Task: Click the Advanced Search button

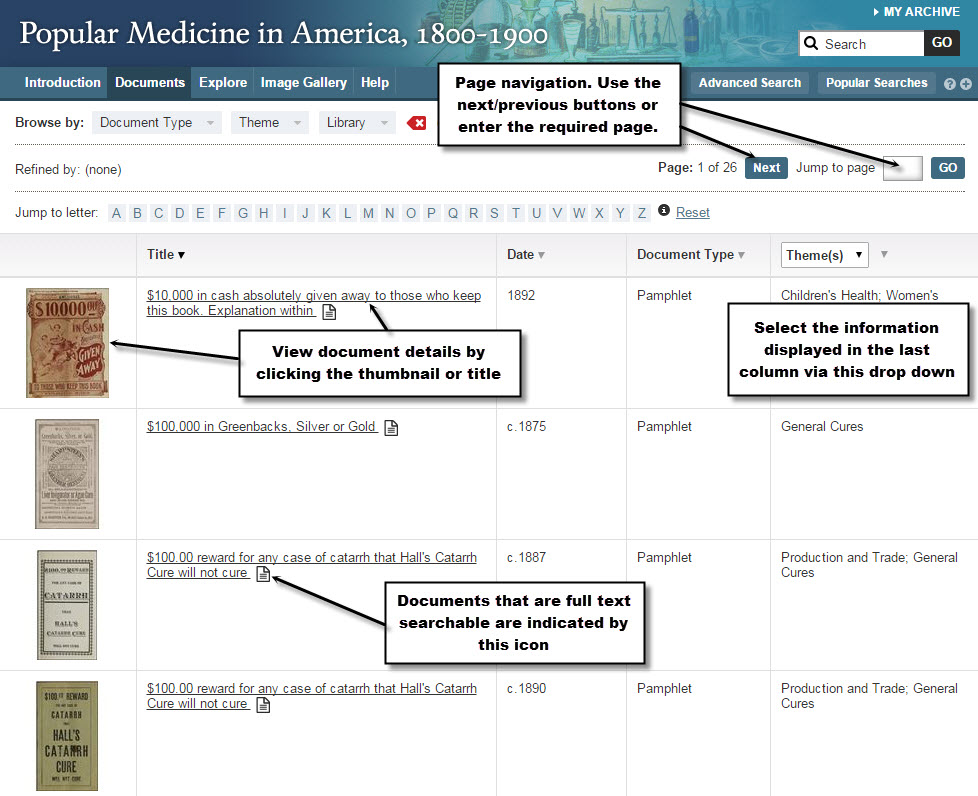Action: (x=749, y=83)
